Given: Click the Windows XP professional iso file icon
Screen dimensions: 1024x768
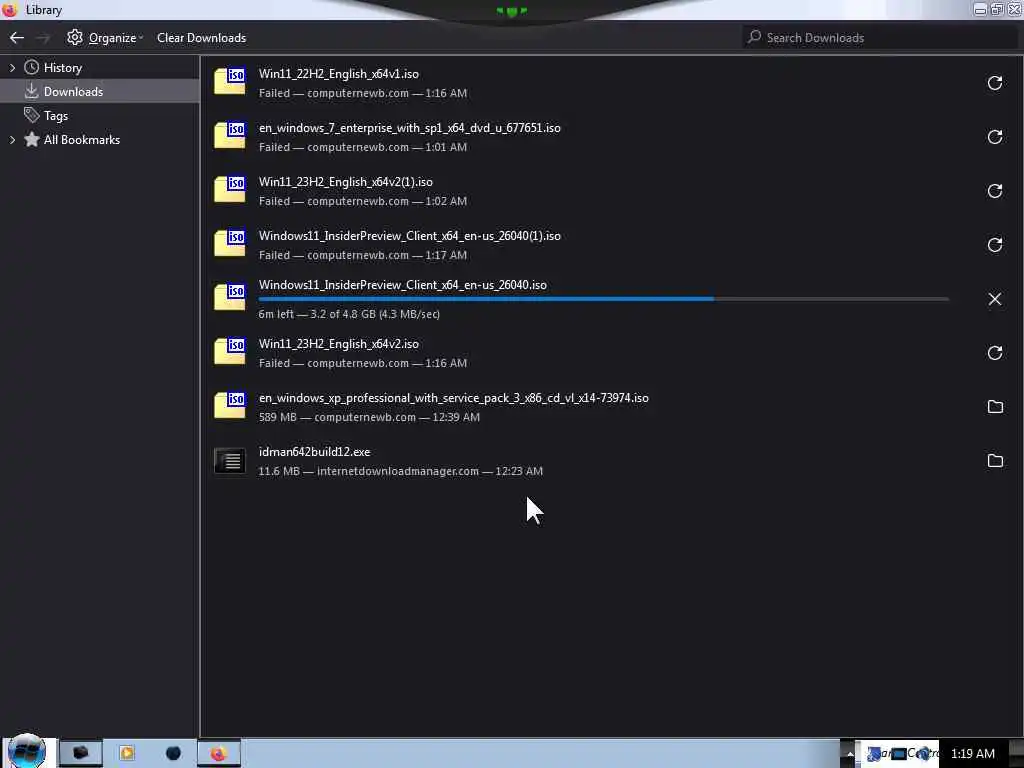Looking at the screenshot, I should point(230,406).
